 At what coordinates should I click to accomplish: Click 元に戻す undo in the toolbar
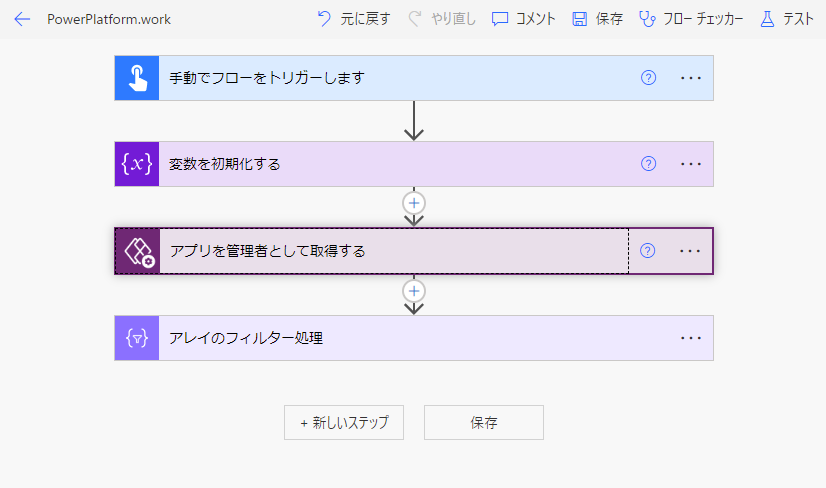(x=353, y=19)
